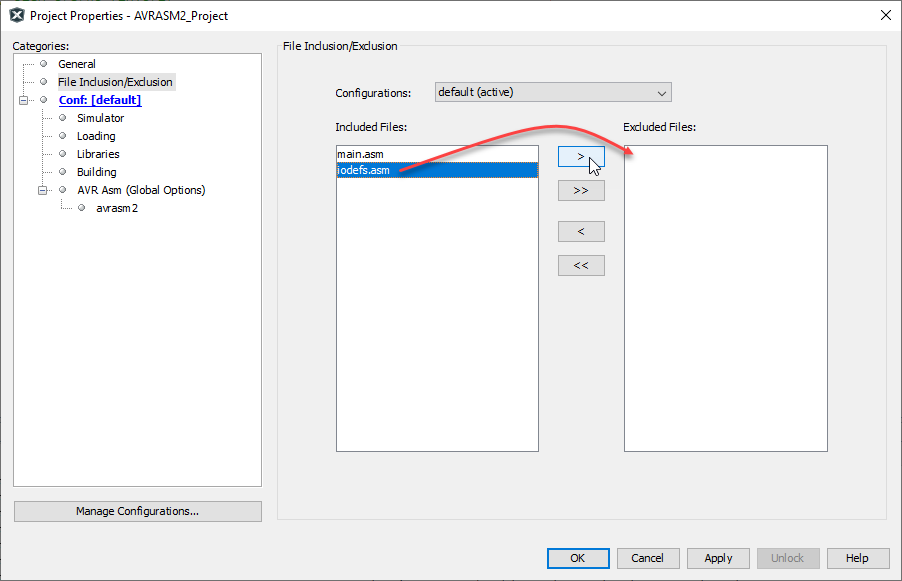
Task: Apply the property changes
Action: [718, 558]
